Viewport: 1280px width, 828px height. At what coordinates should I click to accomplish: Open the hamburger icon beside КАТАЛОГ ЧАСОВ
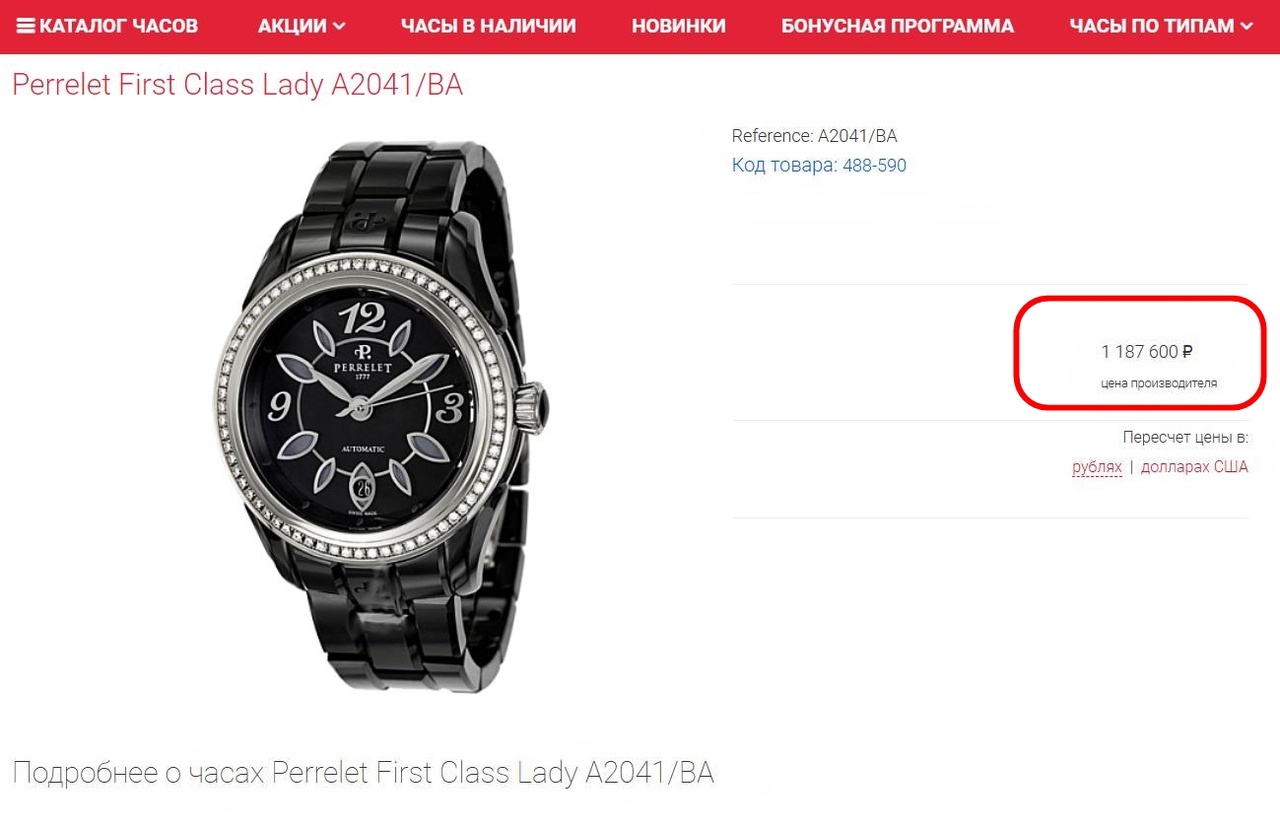point(26,26)
